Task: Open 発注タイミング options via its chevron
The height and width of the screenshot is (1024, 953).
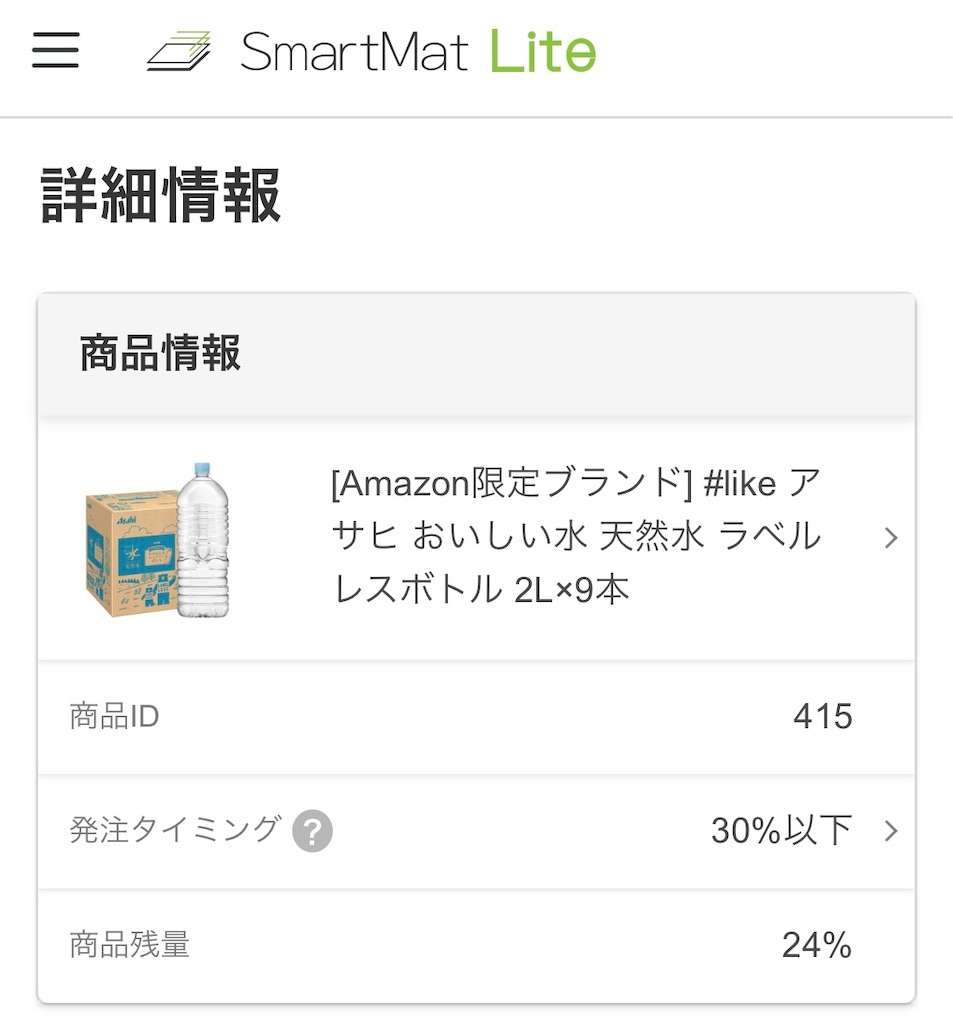Action: 891,831
